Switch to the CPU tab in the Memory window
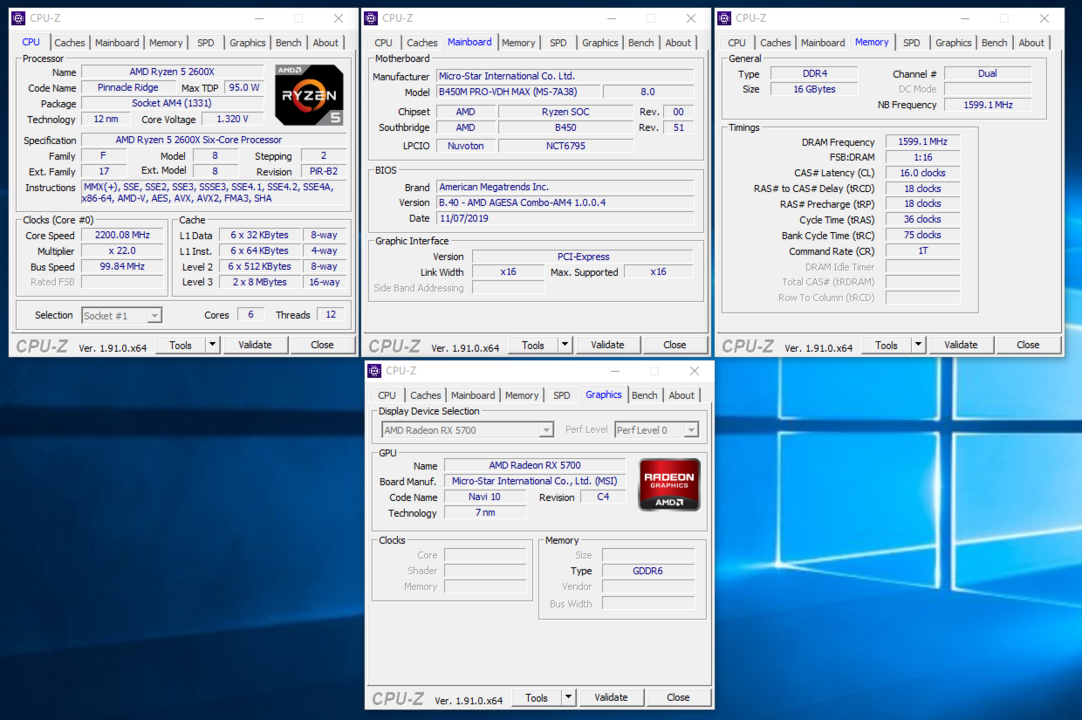The width and height of the screenshot is (1082, 720). click(x=737, y=43)
